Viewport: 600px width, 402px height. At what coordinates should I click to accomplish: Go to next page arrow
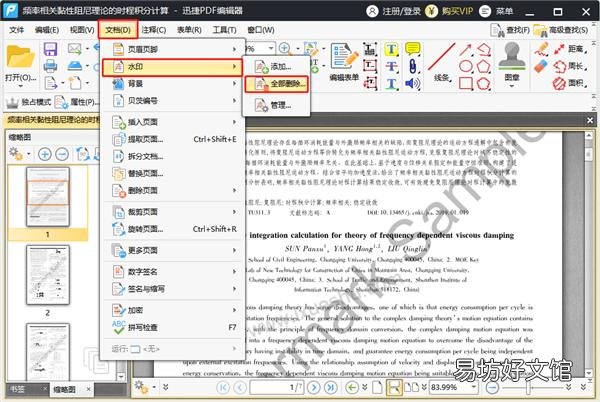314,387
